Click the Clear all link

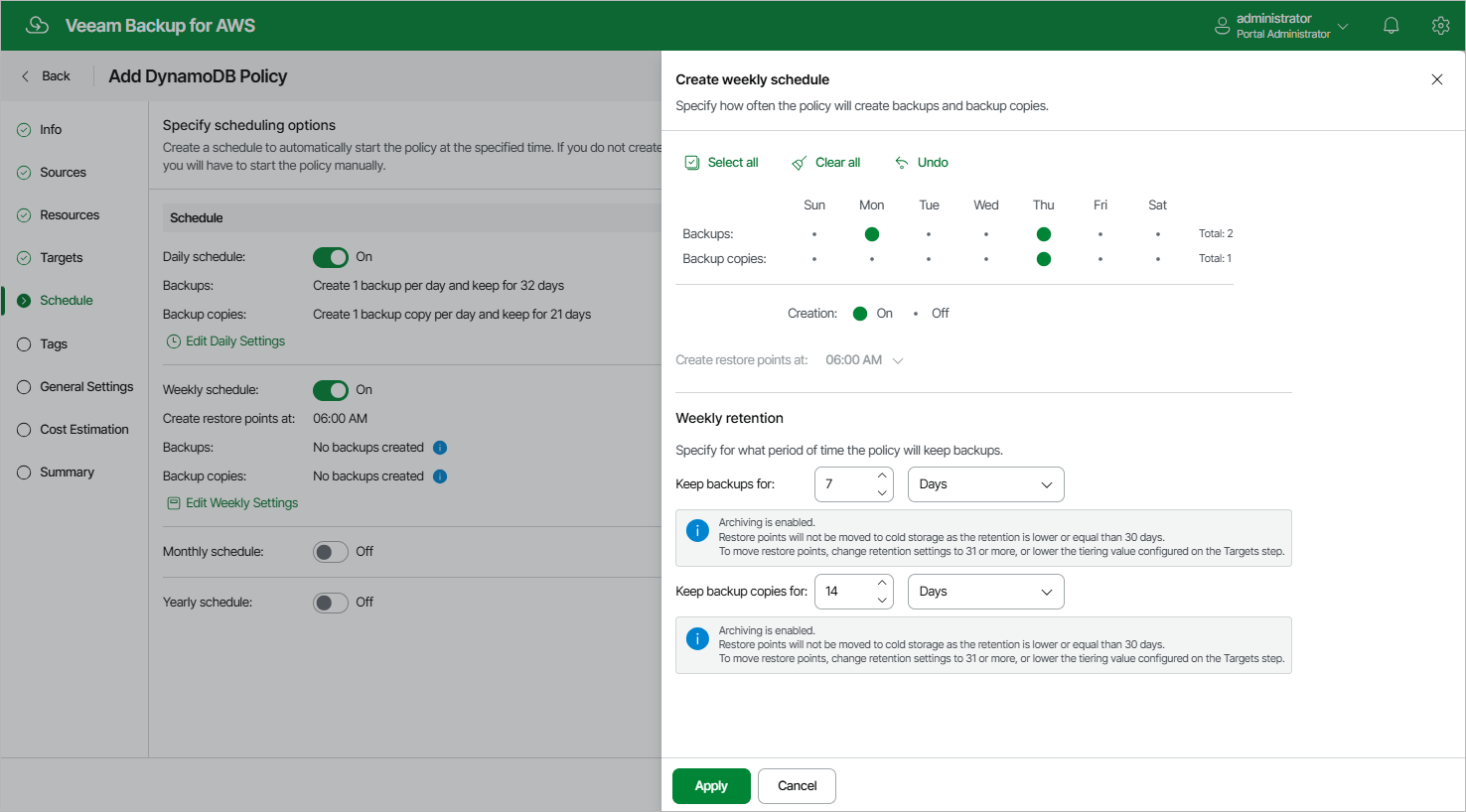click(x=838, y=163)
